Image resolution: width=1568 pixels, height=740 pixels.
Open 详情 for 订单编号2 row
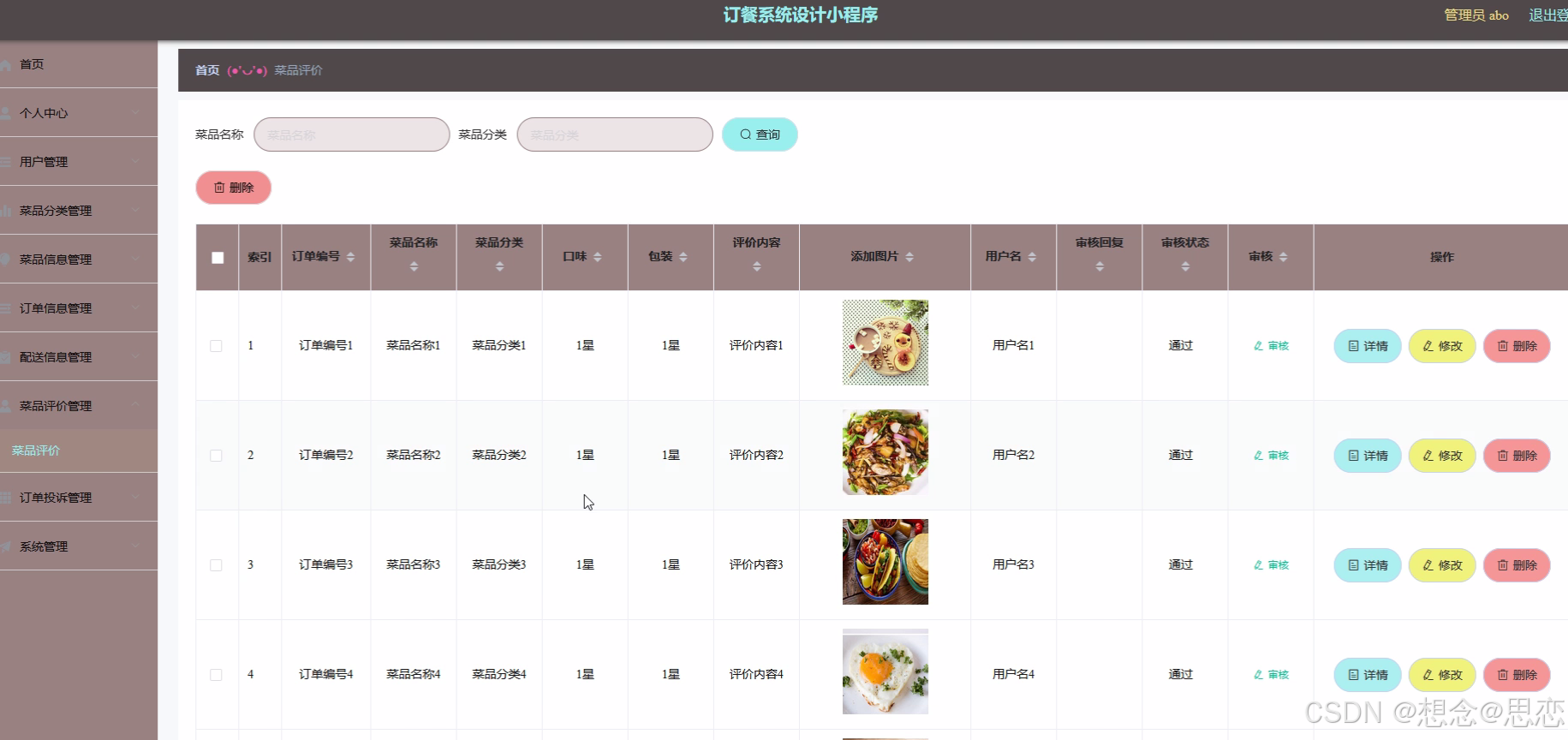1368,456
